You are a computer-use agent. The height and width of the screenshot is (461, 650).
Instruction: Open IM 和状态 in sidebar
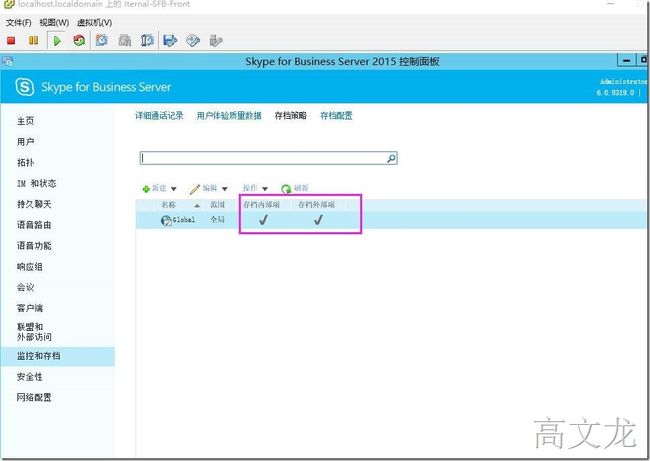pyautogui.click(x=36, y=183)
